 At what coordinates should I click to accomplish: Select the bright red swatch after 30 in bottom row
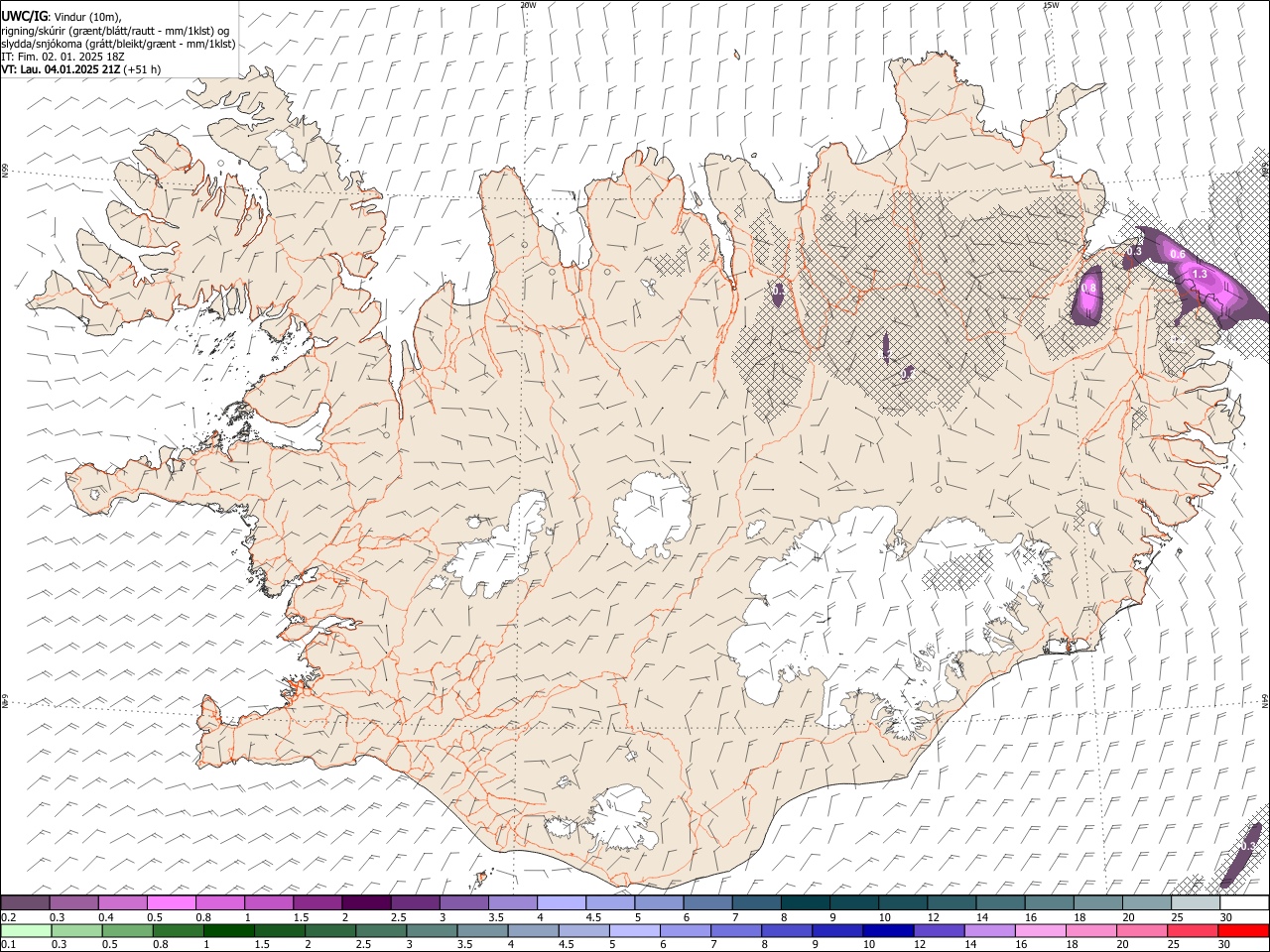[x=1242, y=930]
